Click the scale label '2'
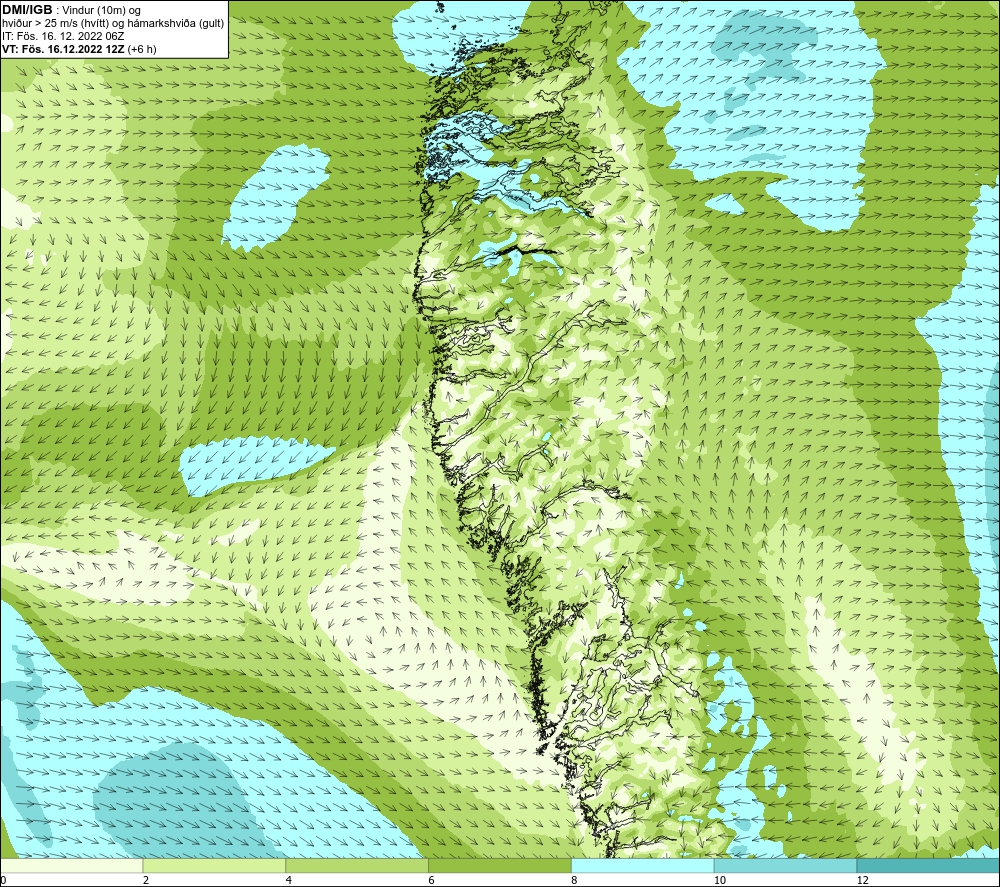 (x=146, y=880)
